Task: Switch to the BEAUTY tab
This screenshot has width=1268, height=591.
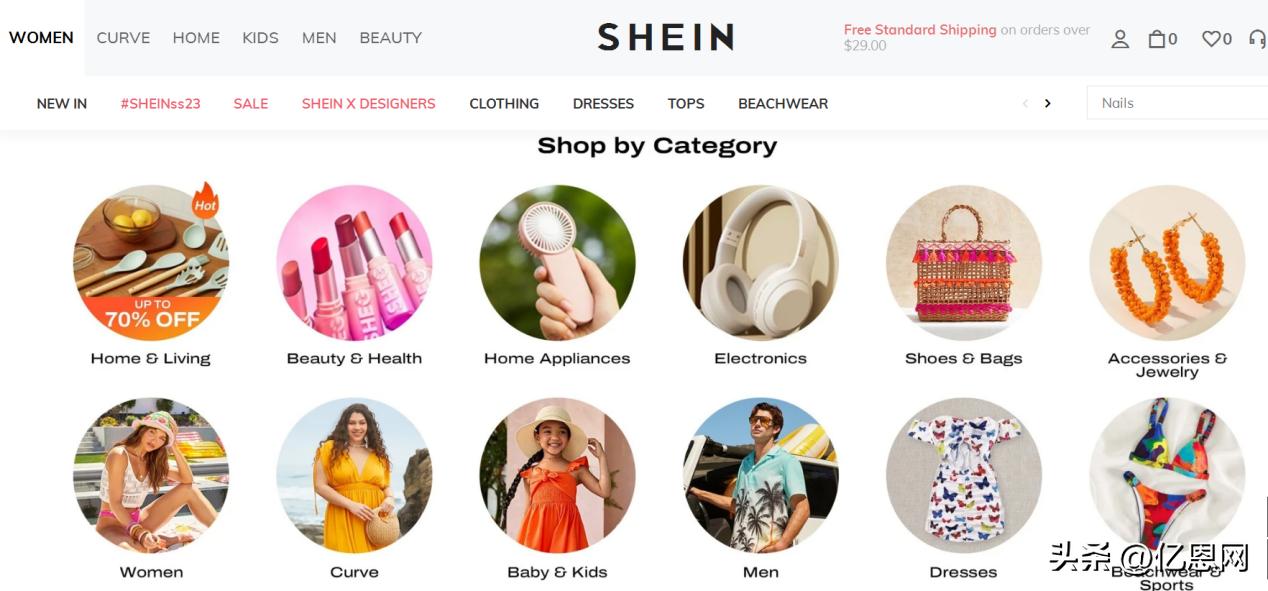Action: (390, 38)
